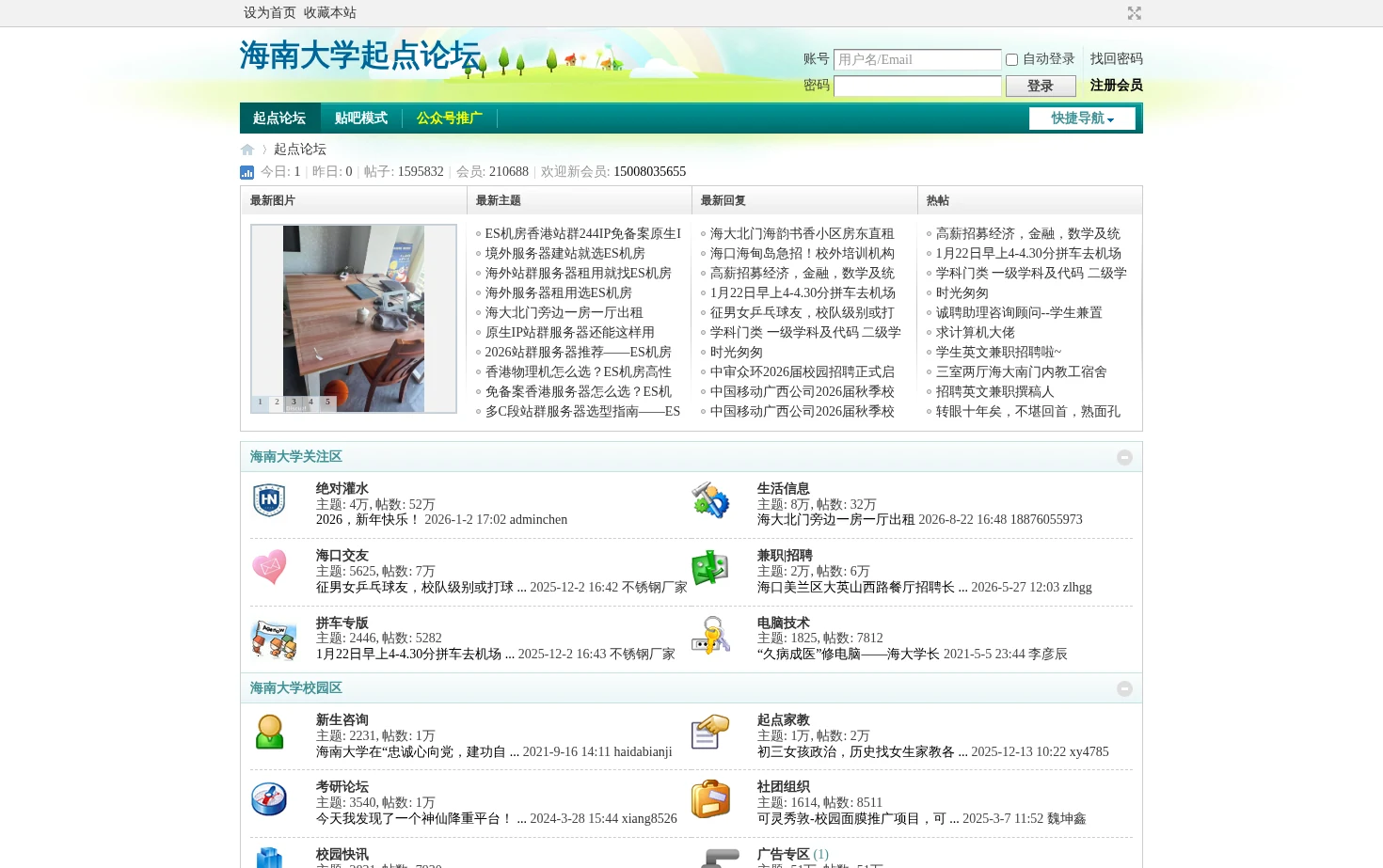The width and height of the screenshot is (1383, 868).
Task: Select the 起点论坛 nav tab
Action: pos(279,118)
